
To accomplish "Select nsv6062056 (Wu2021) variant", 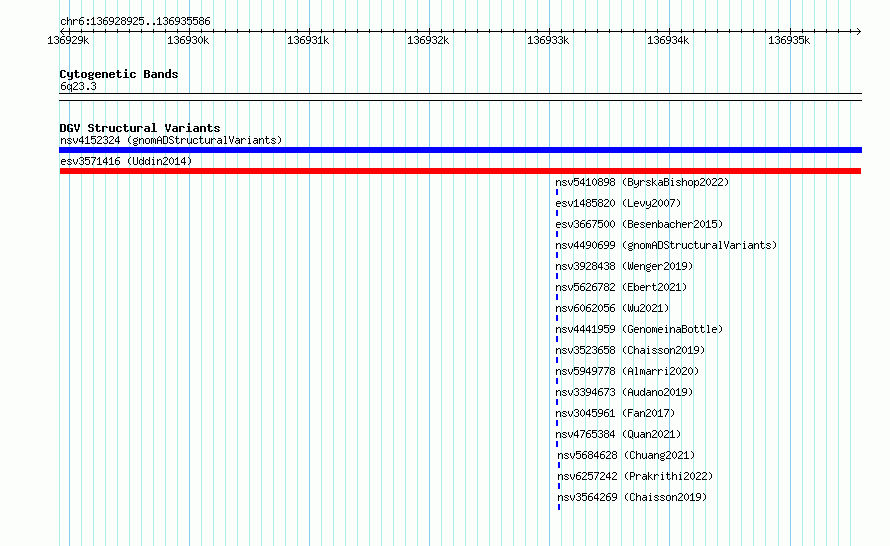I will tap(612, 308).
